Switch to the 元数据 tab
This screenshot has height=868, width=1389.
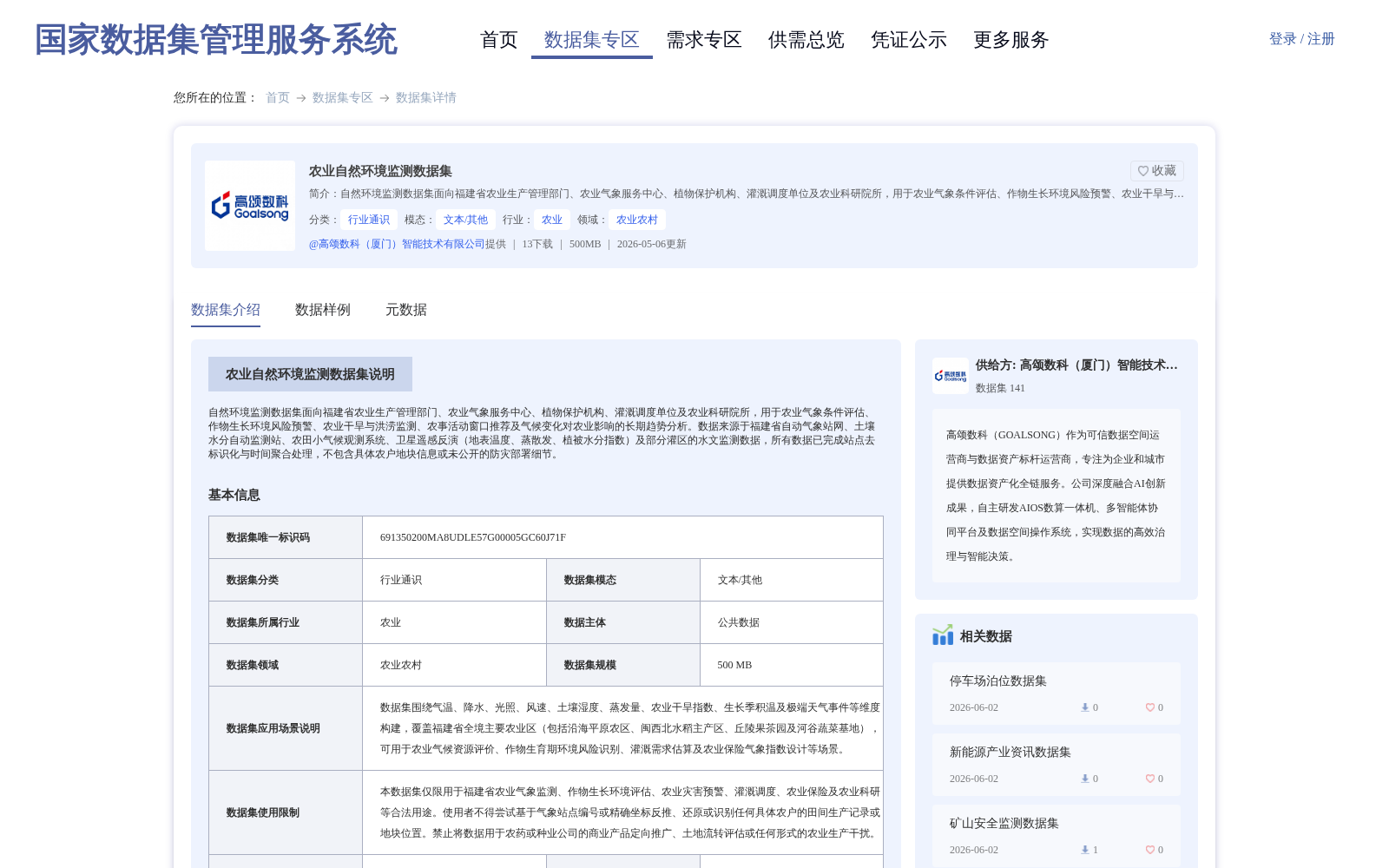pos(406,310)
